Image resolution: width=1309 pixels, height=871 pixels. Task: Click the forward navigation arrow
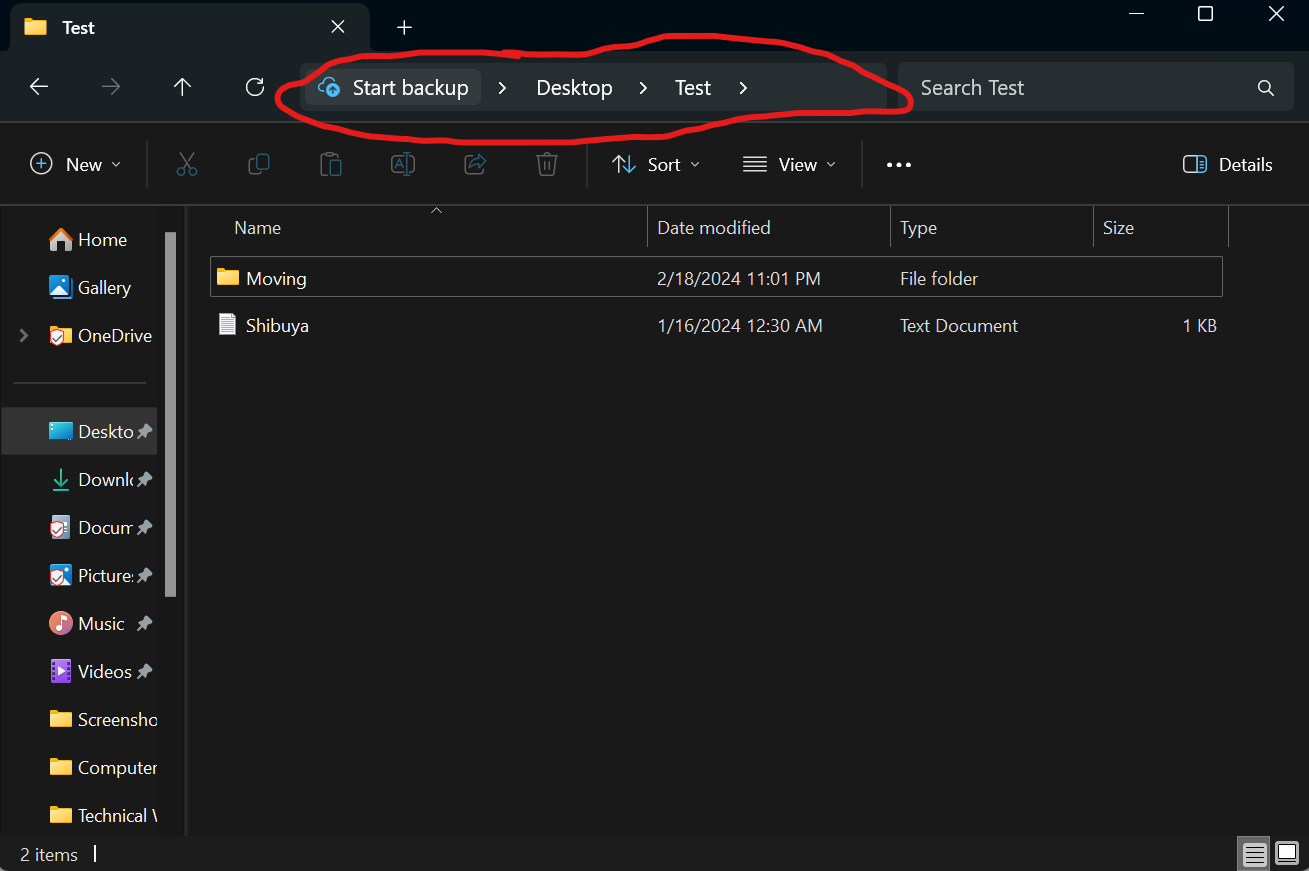click(111, 87)
